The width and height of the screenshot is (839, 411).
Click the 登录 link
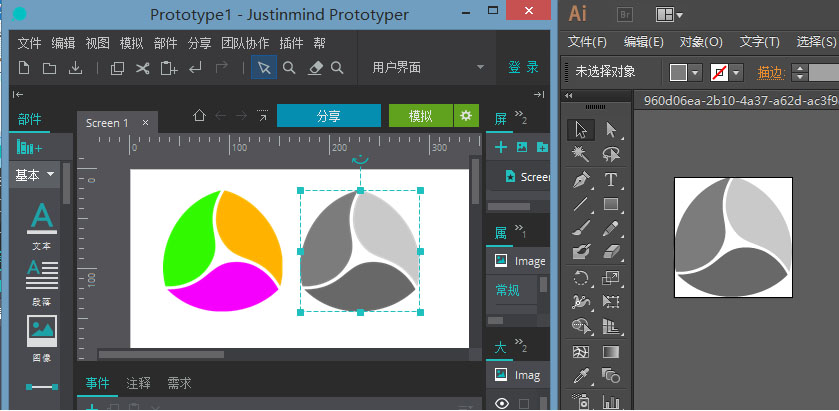523,67
